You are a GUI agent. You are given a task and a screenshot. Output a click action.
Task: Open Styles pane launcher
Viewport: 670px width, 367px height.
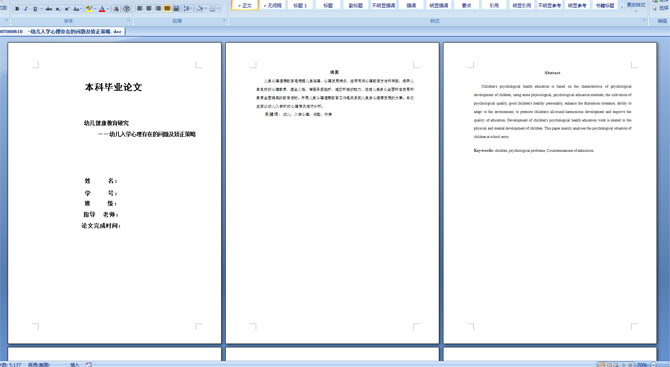(645, 21)
